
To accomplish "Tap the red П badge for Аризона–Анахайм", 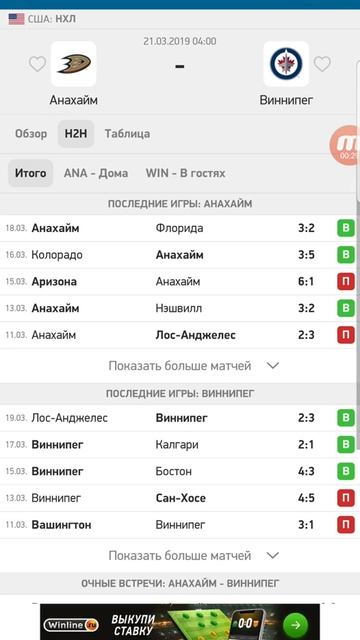I will [x=346, y=282].
